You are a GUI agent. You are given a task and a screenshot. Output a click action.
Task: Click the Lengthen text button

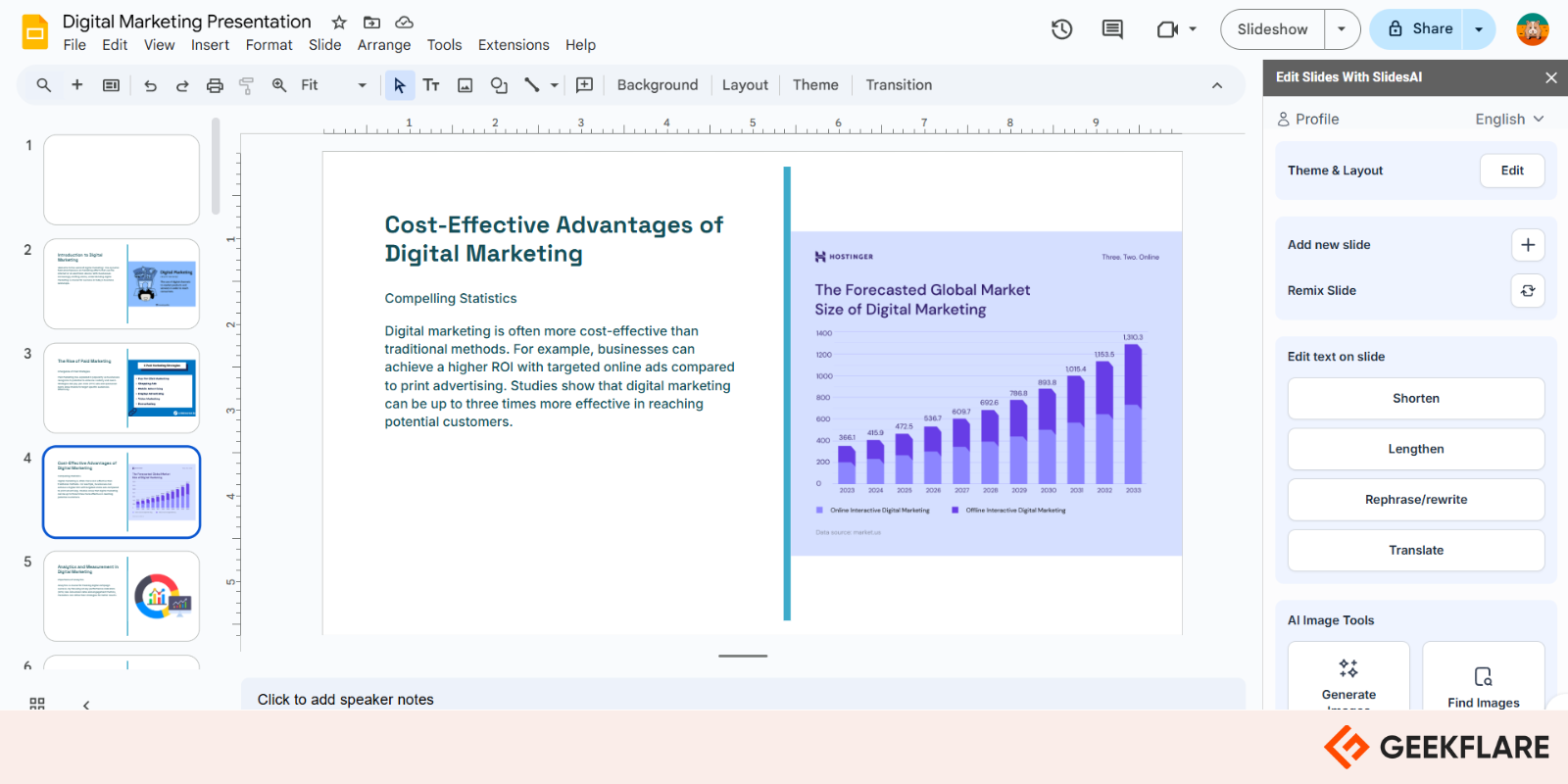click(x=1416, y=449)
